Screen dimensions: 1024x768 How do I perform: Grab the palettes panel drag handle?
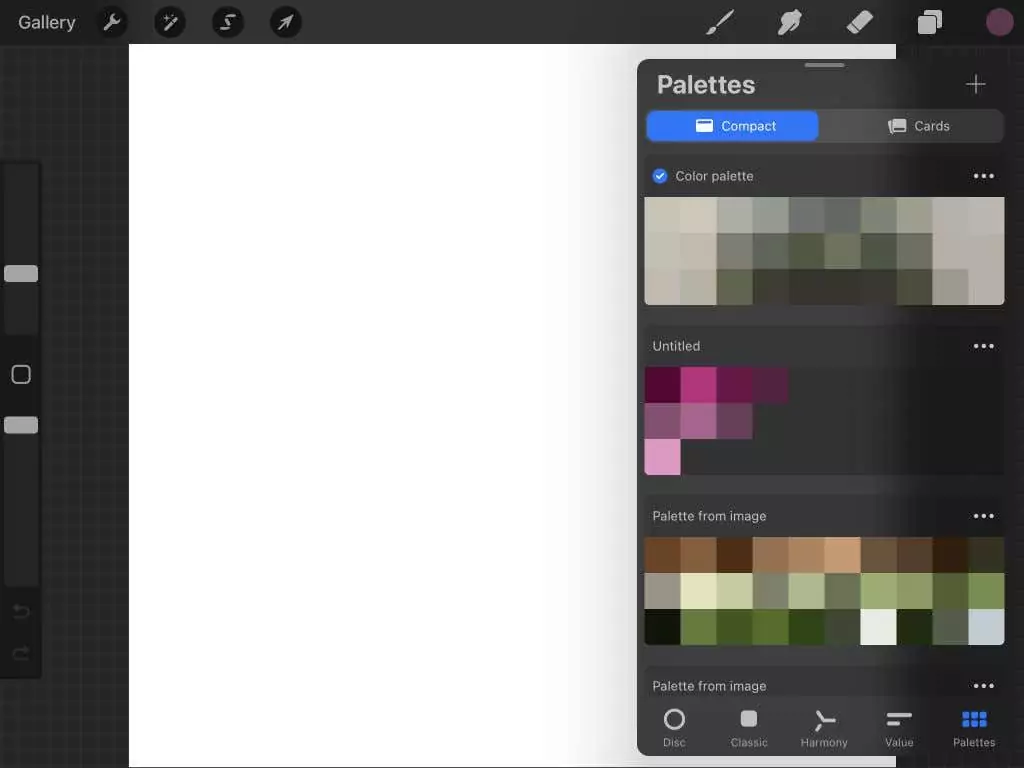[x=824, y=65]
